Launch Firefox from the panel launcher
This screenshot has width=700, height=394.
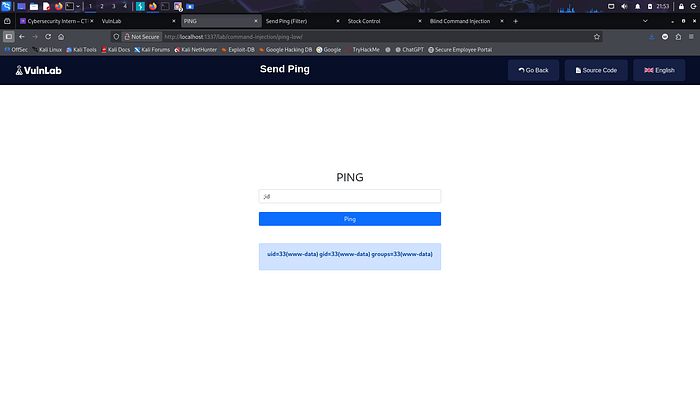(x=58, y=6)
